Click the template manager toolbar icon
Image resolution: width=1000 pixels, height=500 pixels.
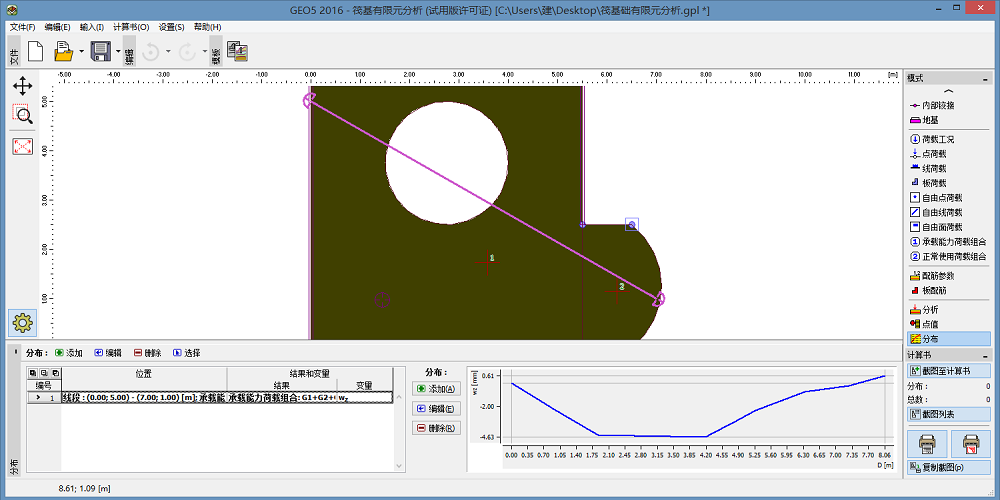point(237,51)
